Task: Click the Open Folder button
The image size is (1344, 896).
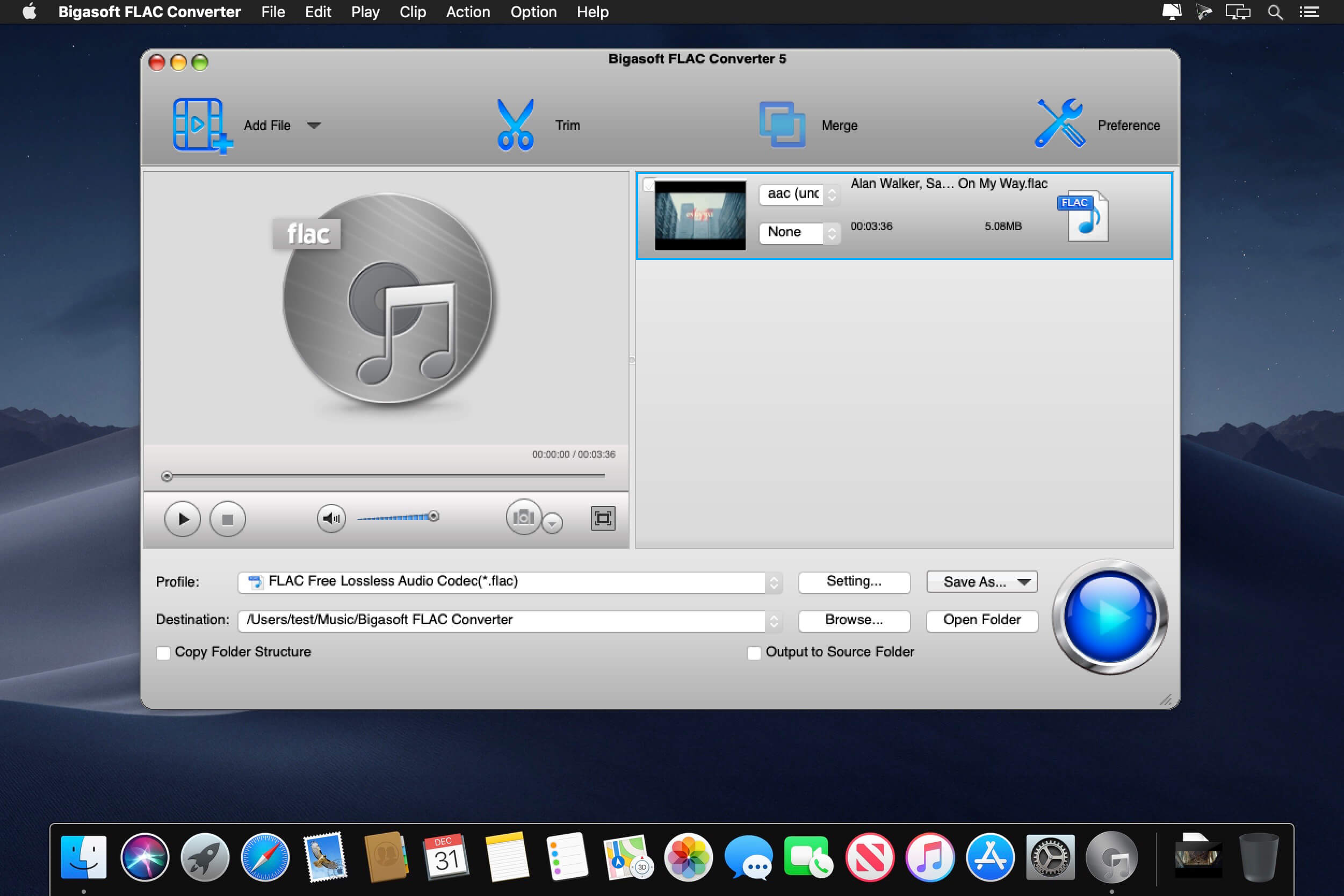Action: (x=982, y=620)
